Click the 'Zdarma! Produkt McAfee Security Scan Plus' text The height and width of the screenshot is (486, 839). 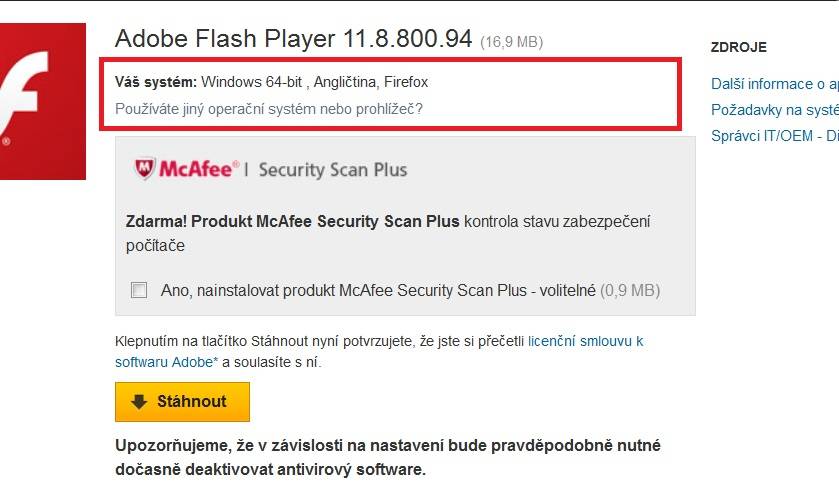pyautogui.click(x=292, y=222)
